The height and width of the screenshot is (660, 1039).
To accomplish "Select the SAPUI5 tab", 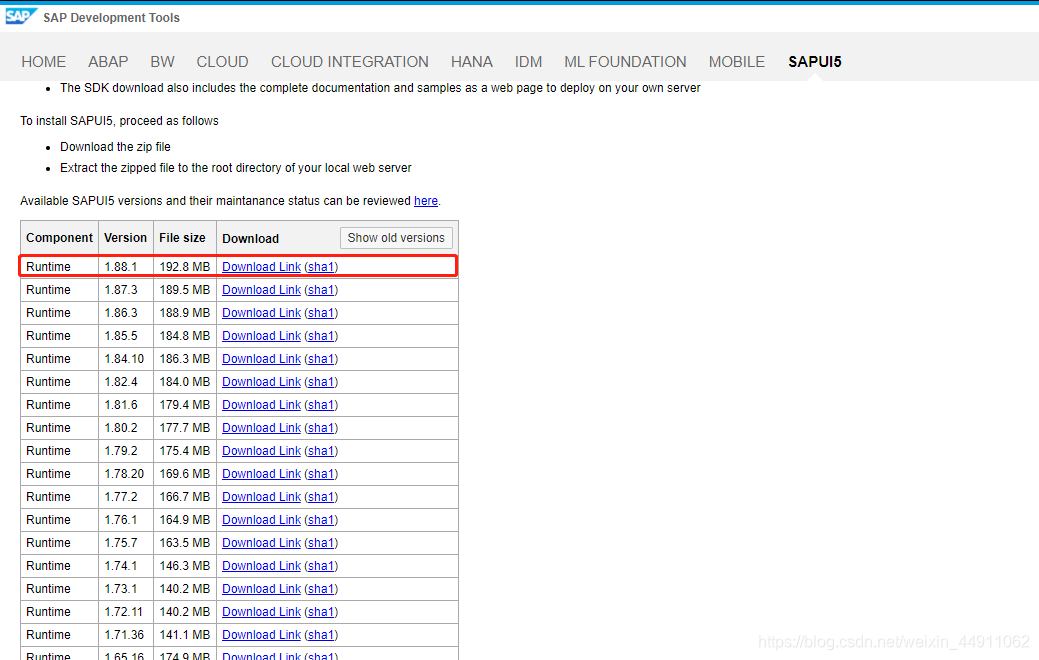I will pyautogui.click(x=815, y=62).
